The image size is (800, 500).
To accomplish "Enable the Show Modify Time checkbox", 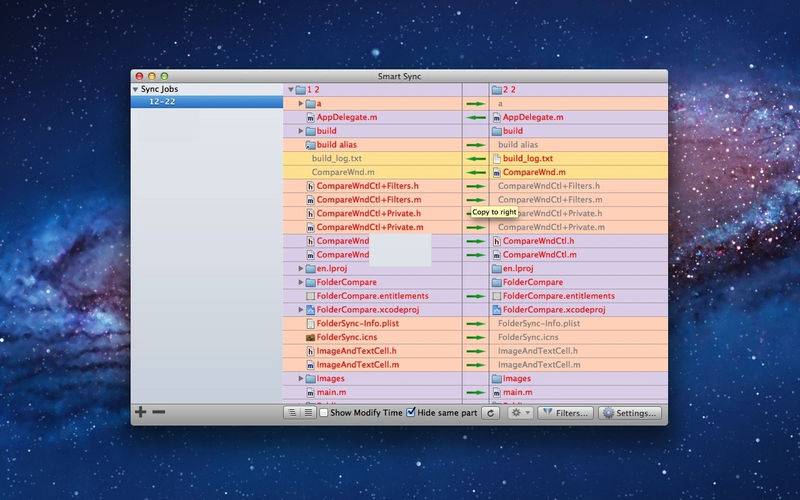I will [324, 413].
